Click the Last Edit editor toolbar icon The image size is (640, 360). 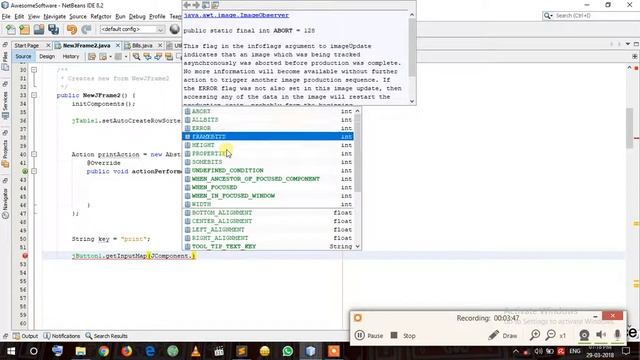pyautogui.click(x=92, y=56)
